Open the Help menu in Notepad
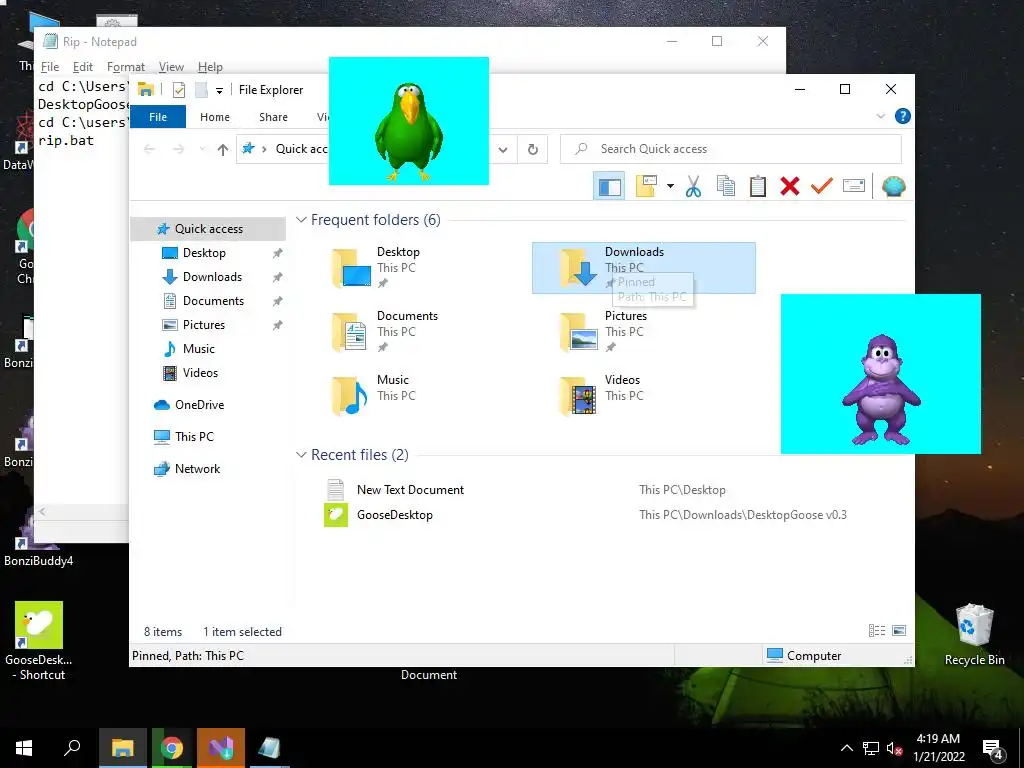 [210, 67]
